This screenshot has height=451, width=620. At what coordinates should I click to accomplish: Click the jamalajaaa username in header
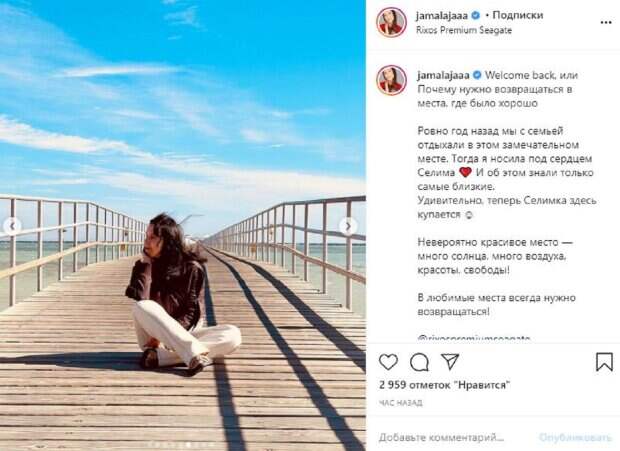(x=442, y=16)
